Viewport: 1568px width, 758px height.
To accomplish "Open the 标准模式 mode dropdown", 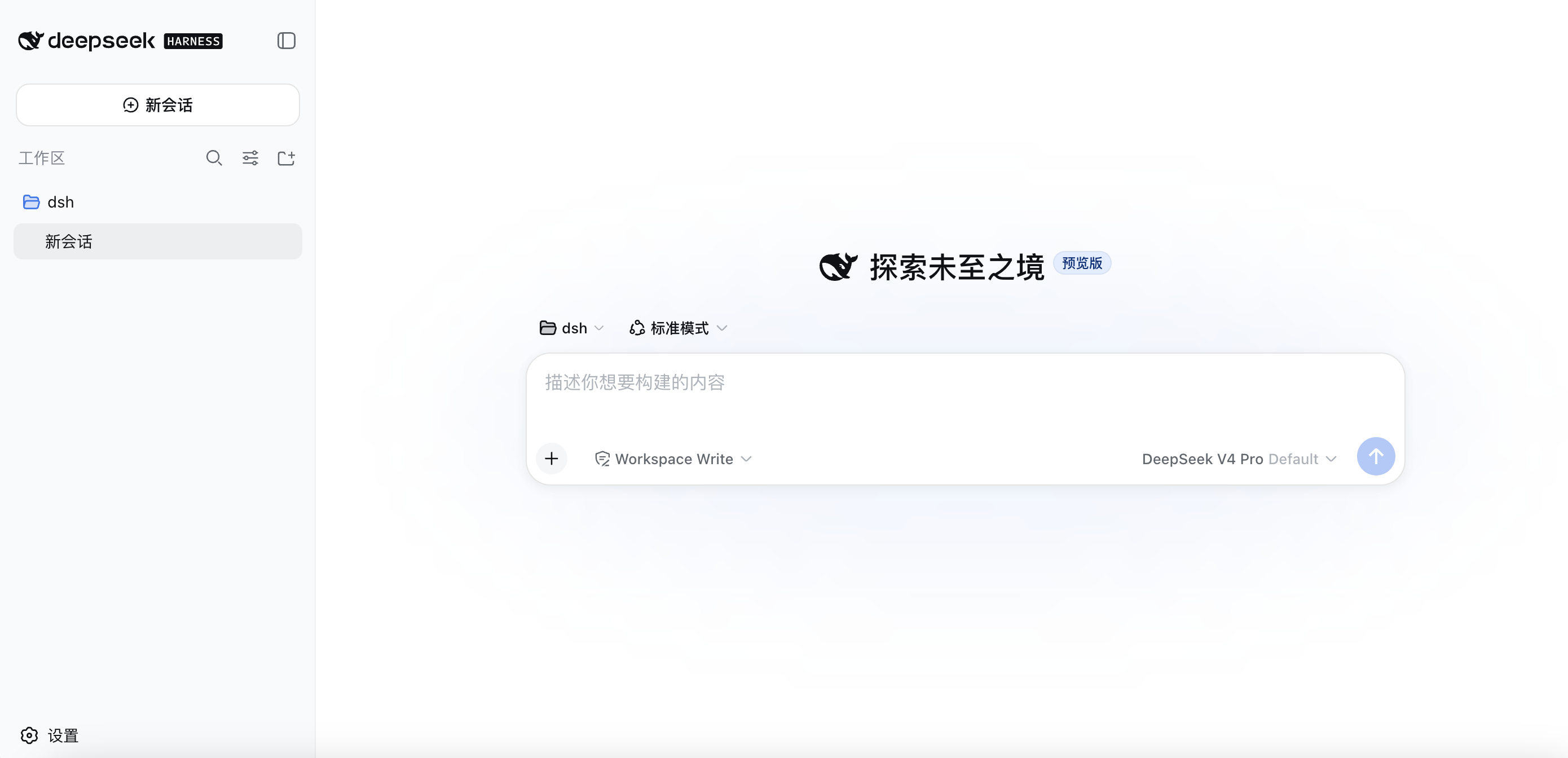I will pos(678,328).
